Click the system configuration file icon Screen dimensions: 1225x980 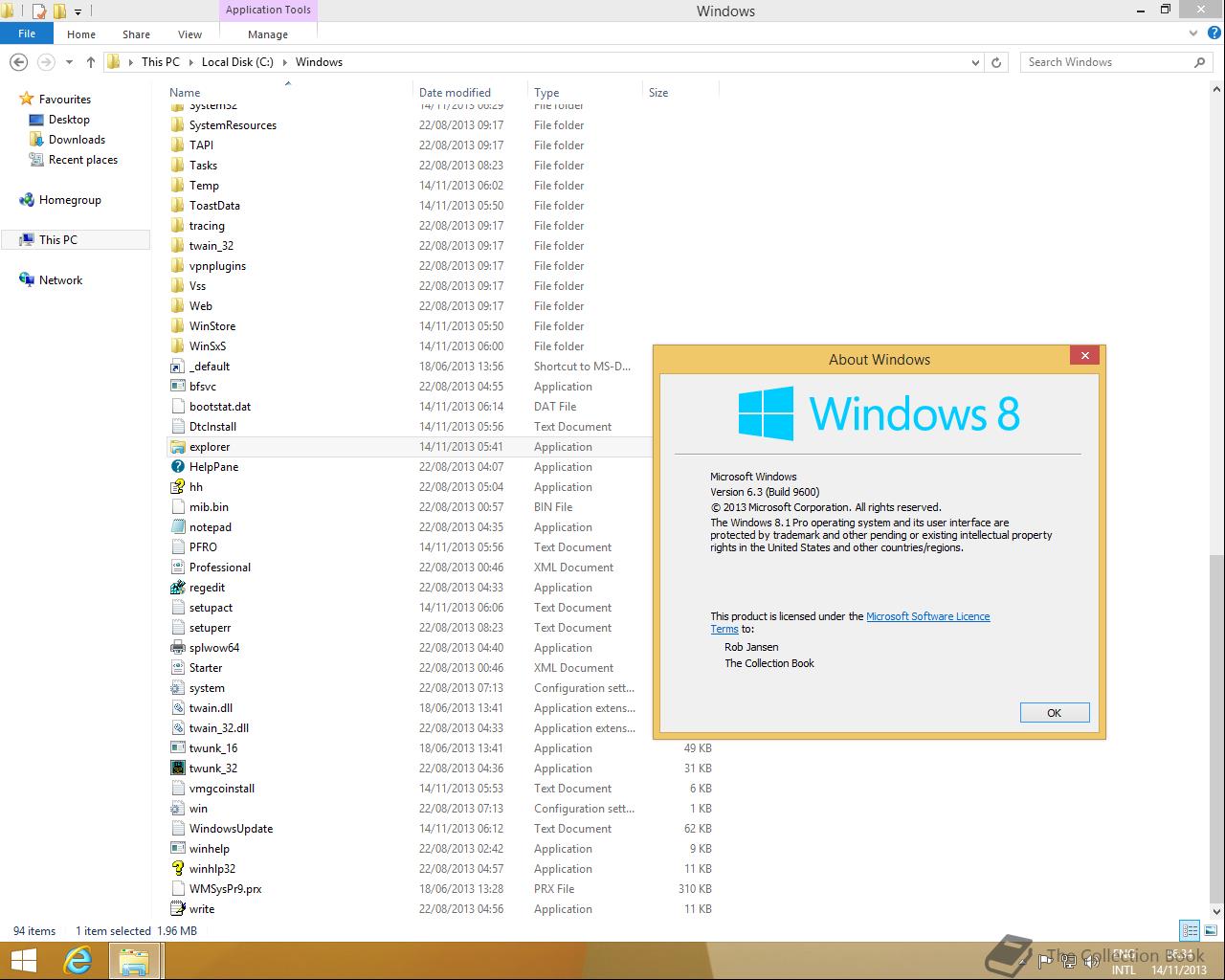pos(177,688)
